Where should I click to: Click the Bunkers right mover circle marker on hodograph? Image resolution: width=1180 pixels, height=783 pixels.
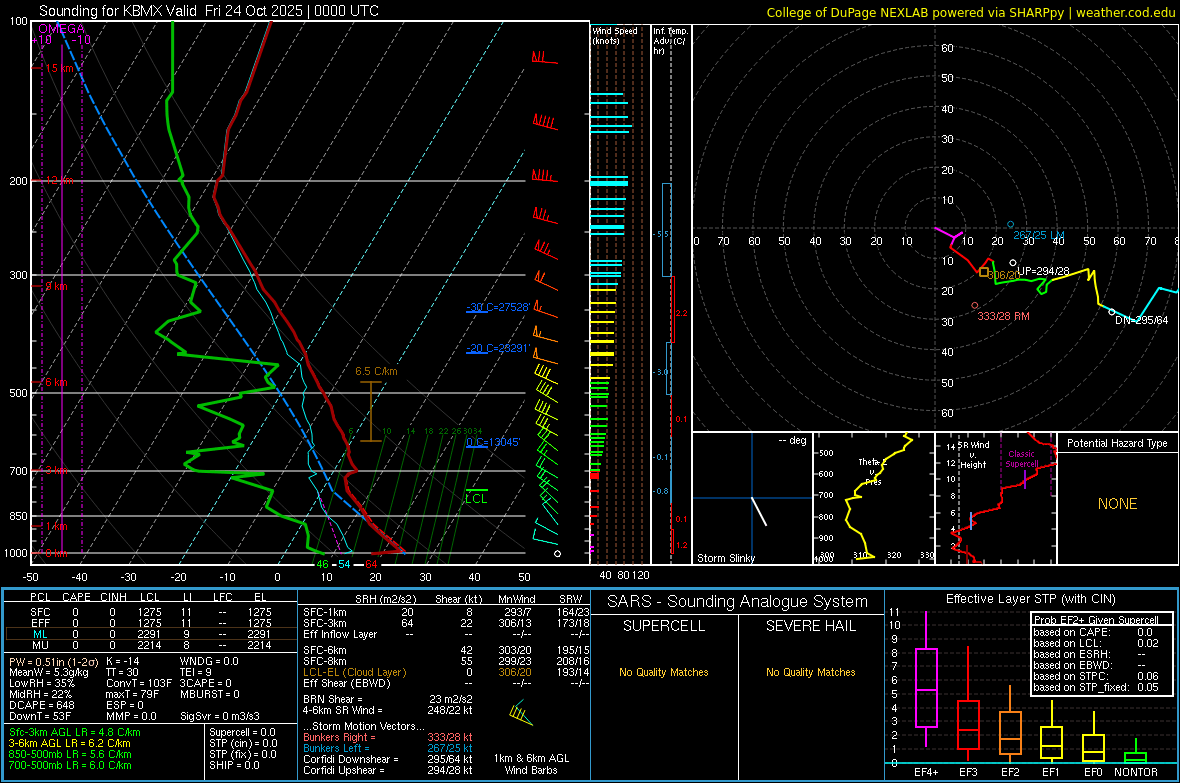pos(975,306)
